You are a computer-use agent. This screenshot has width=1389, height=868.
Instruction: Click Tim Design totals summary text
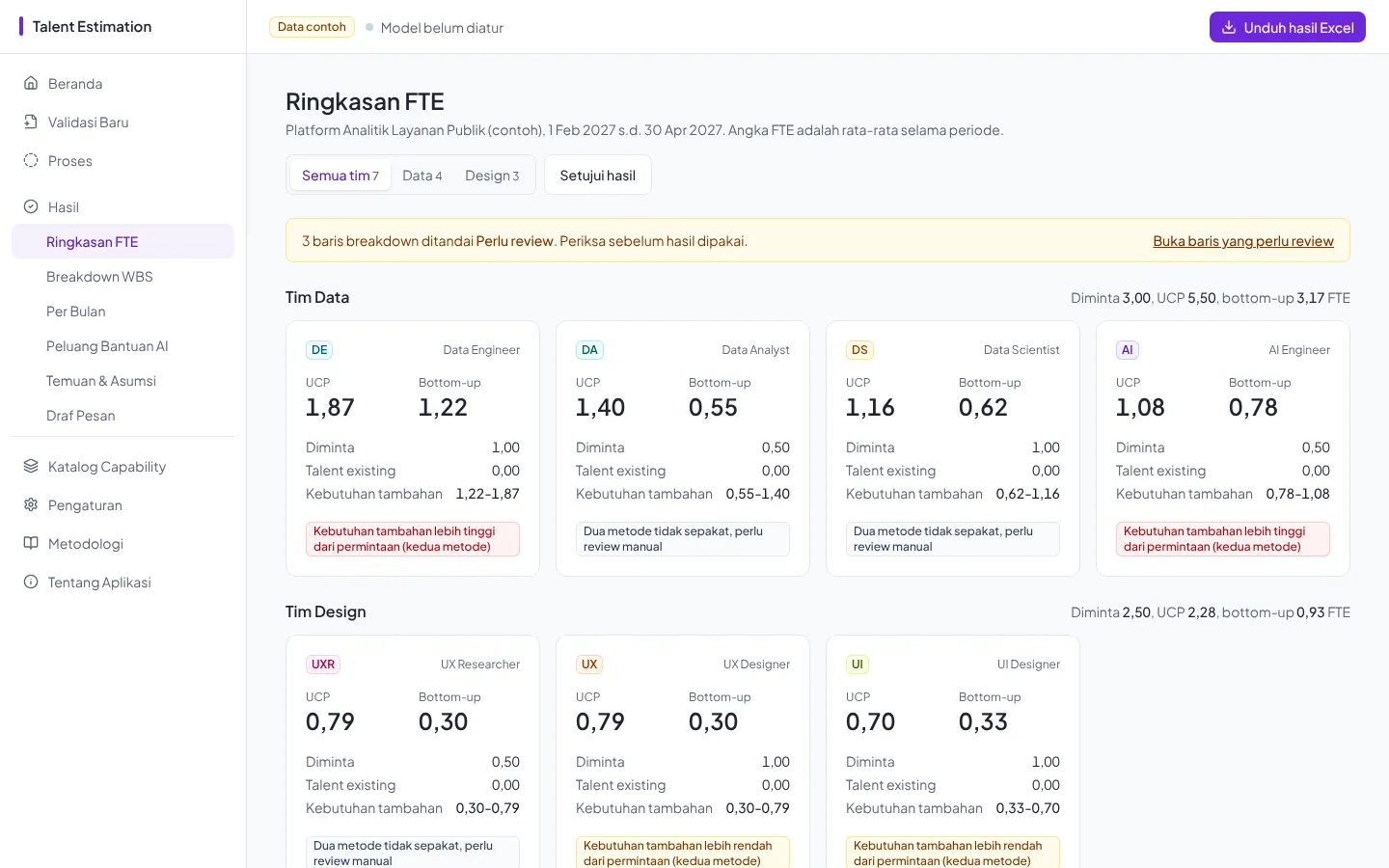1211,612
